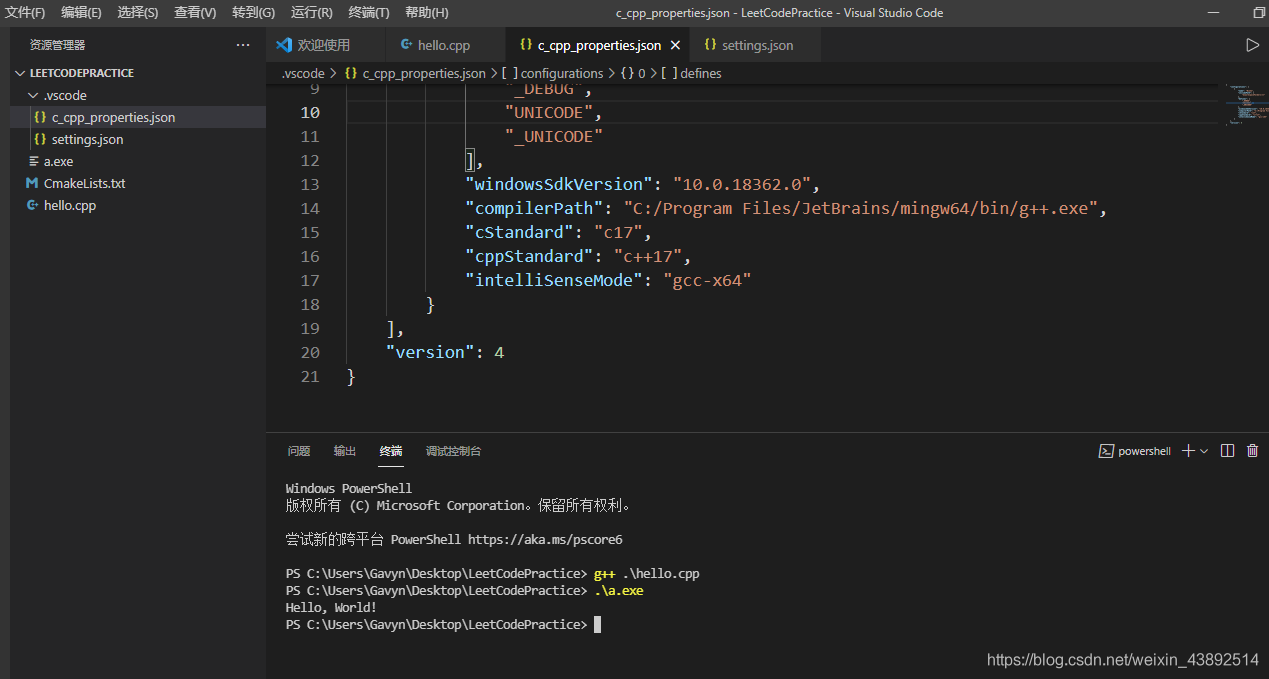Open hello.cpp file in explorer
This screenshot has height=679, width=1269.
(70, 205)
